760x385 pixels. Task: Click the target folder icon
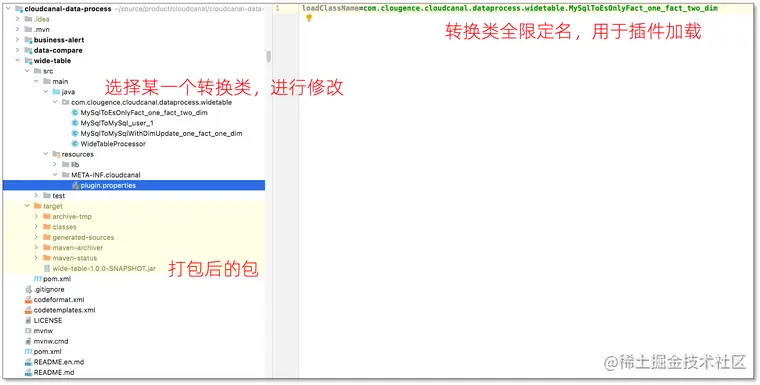37,206
